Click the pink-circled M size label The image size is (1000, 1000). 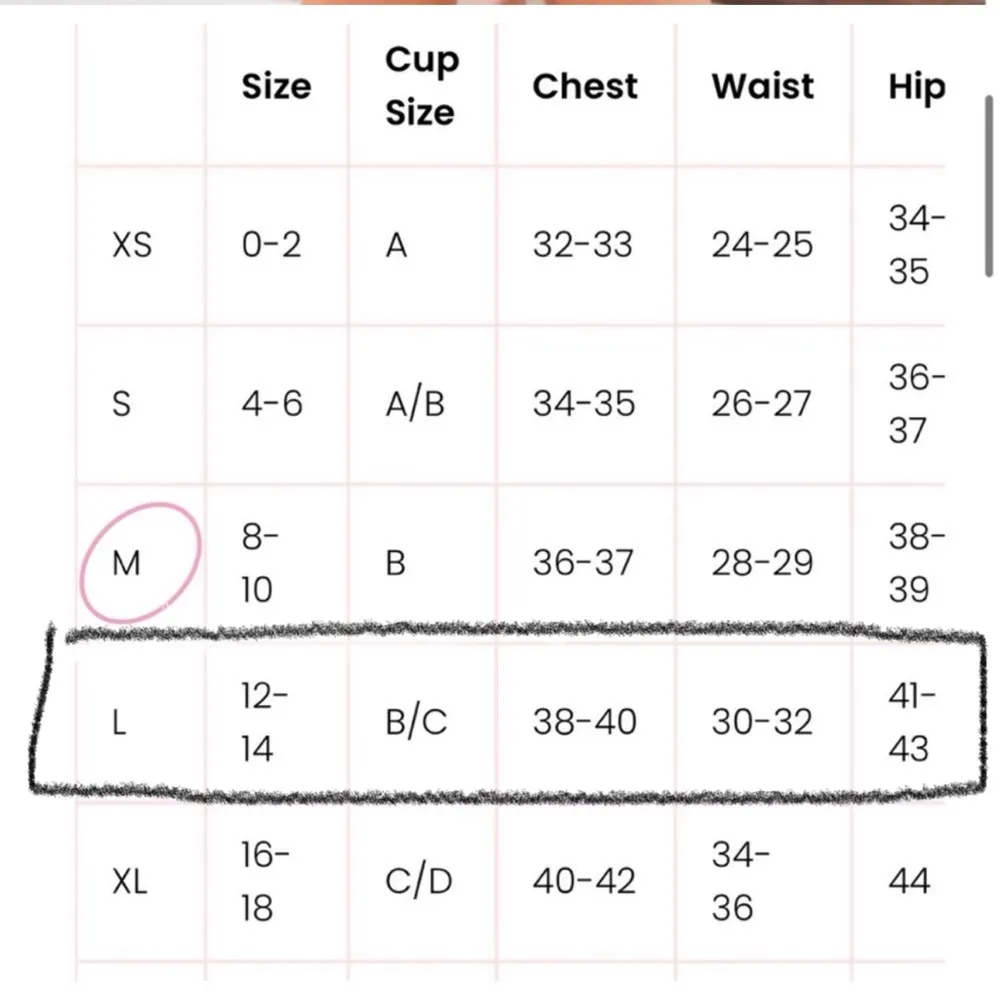pyautogui.click(x=127, y=565)
